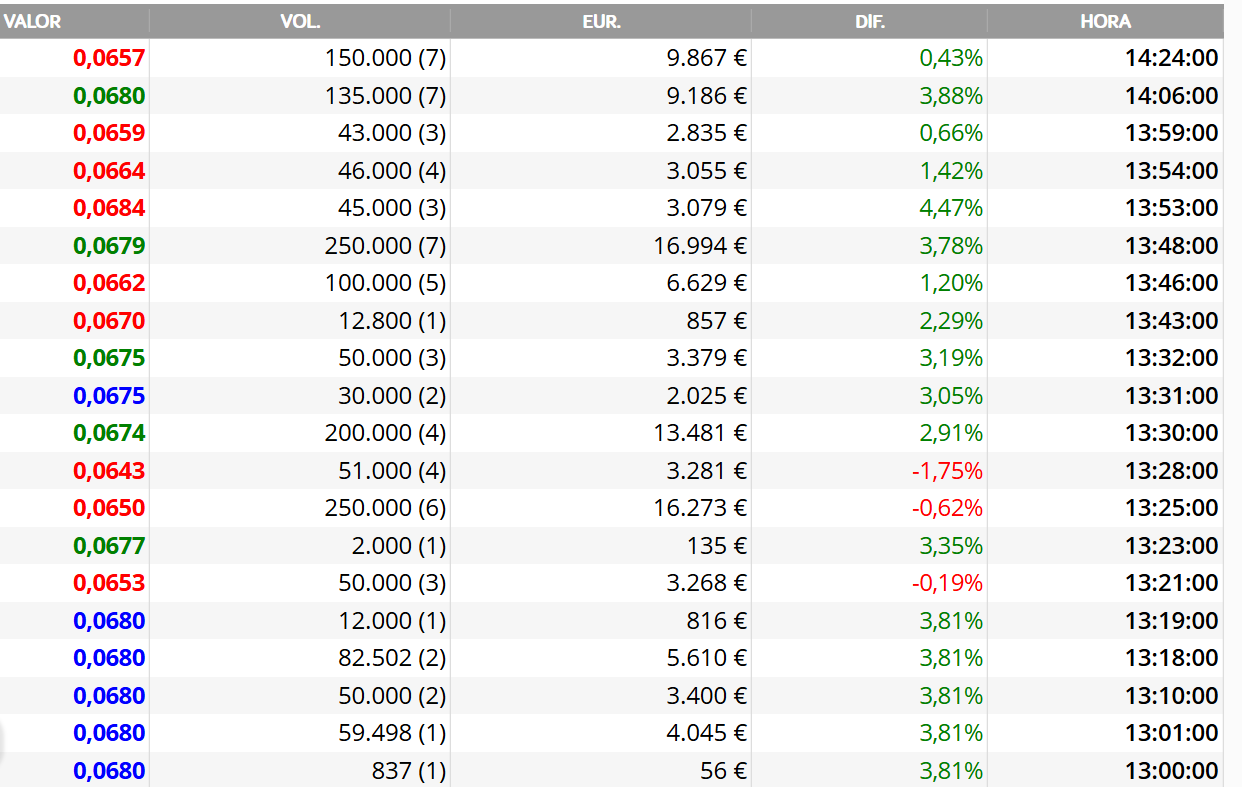Screen dimensions: 1242x787
Task: Select the 12.800 (1) volume cell
Action: (392, 320)
